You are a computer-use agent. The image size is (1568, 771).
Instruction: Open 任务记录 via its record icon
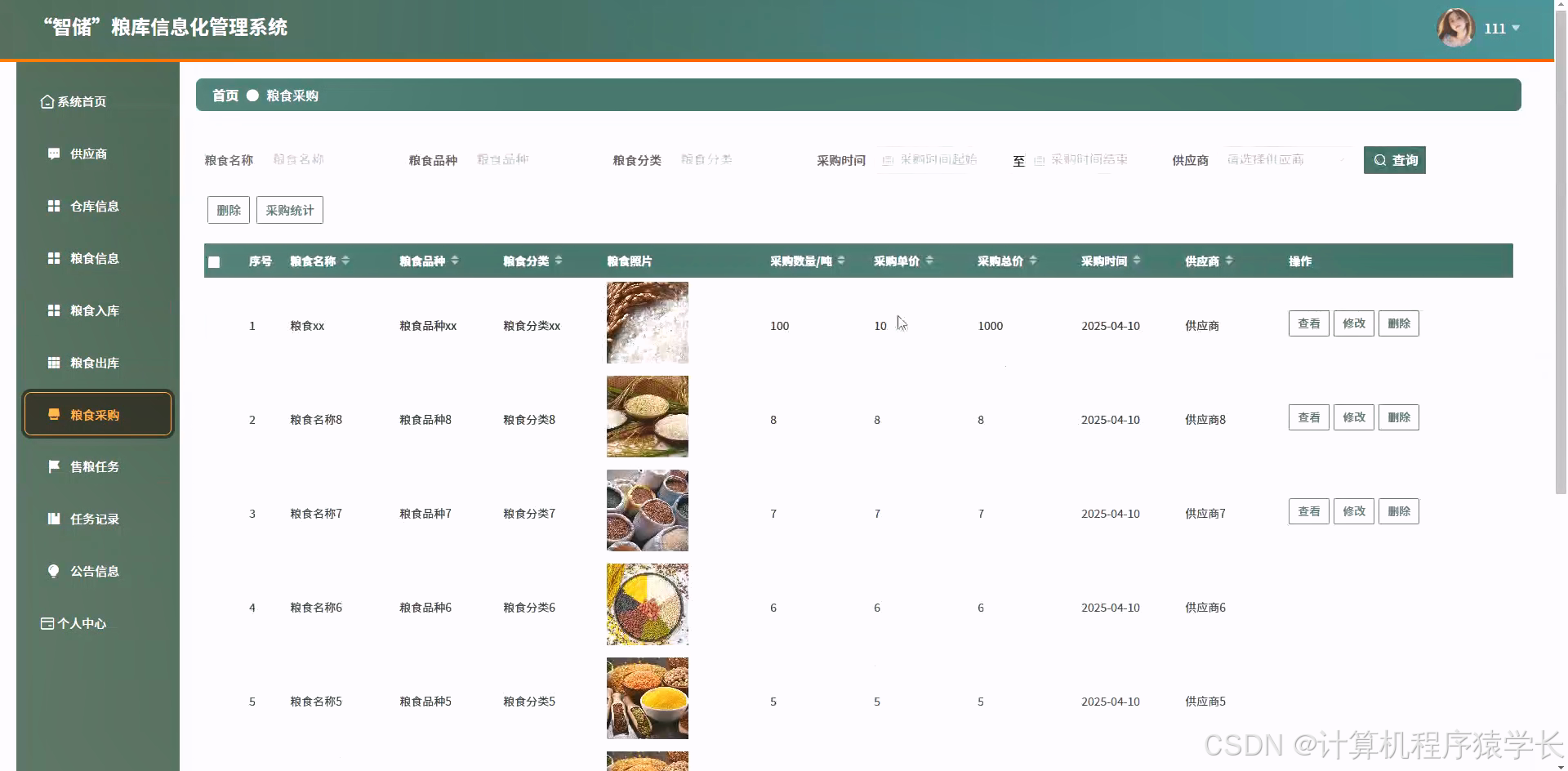(53, 519)
